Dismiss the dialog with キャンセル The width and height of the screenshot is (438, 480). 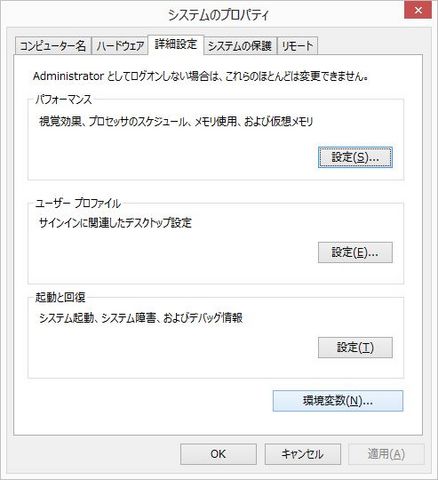[303, 454]
